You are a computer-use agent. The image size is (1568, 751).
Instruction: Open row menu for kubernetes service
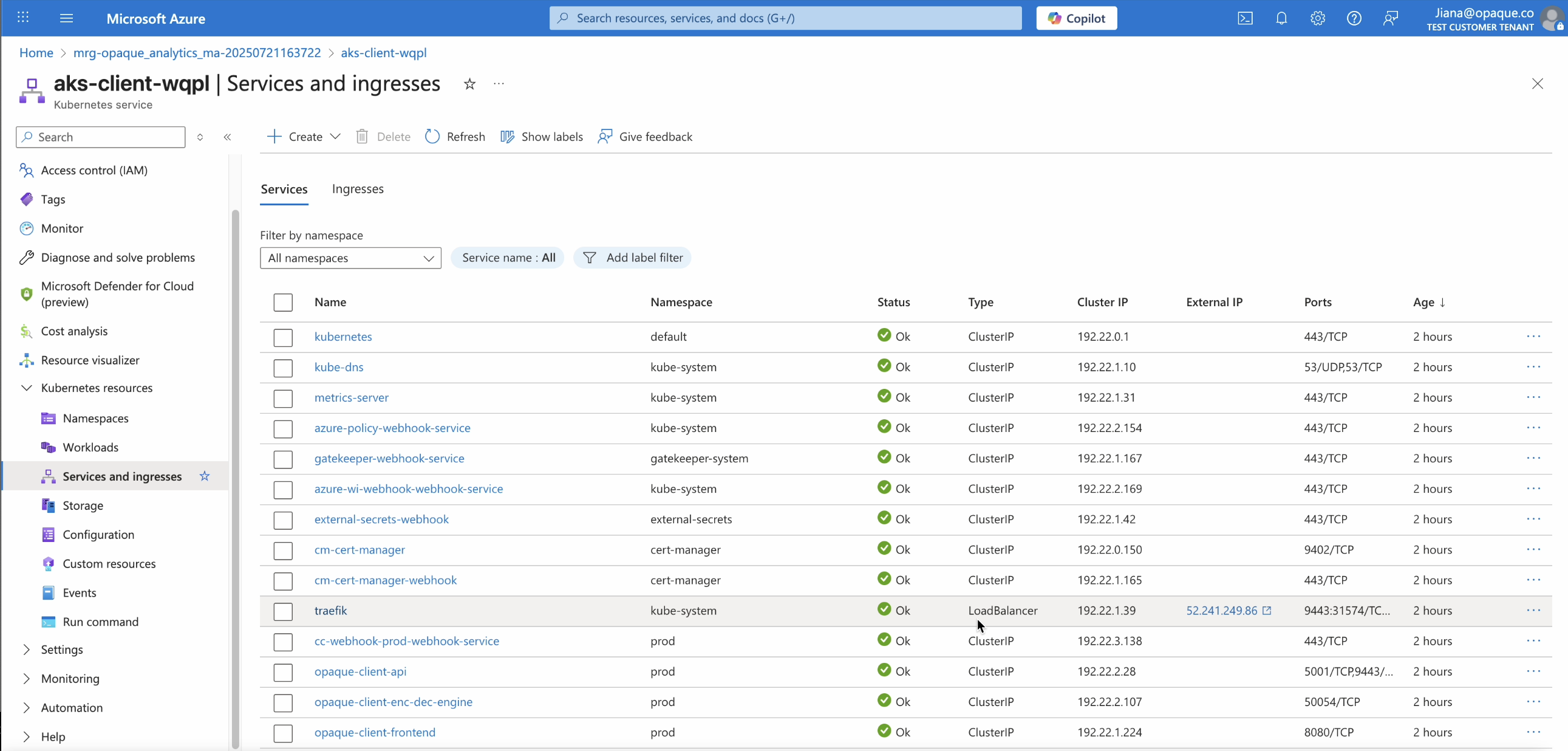(x=1533, y=336)
